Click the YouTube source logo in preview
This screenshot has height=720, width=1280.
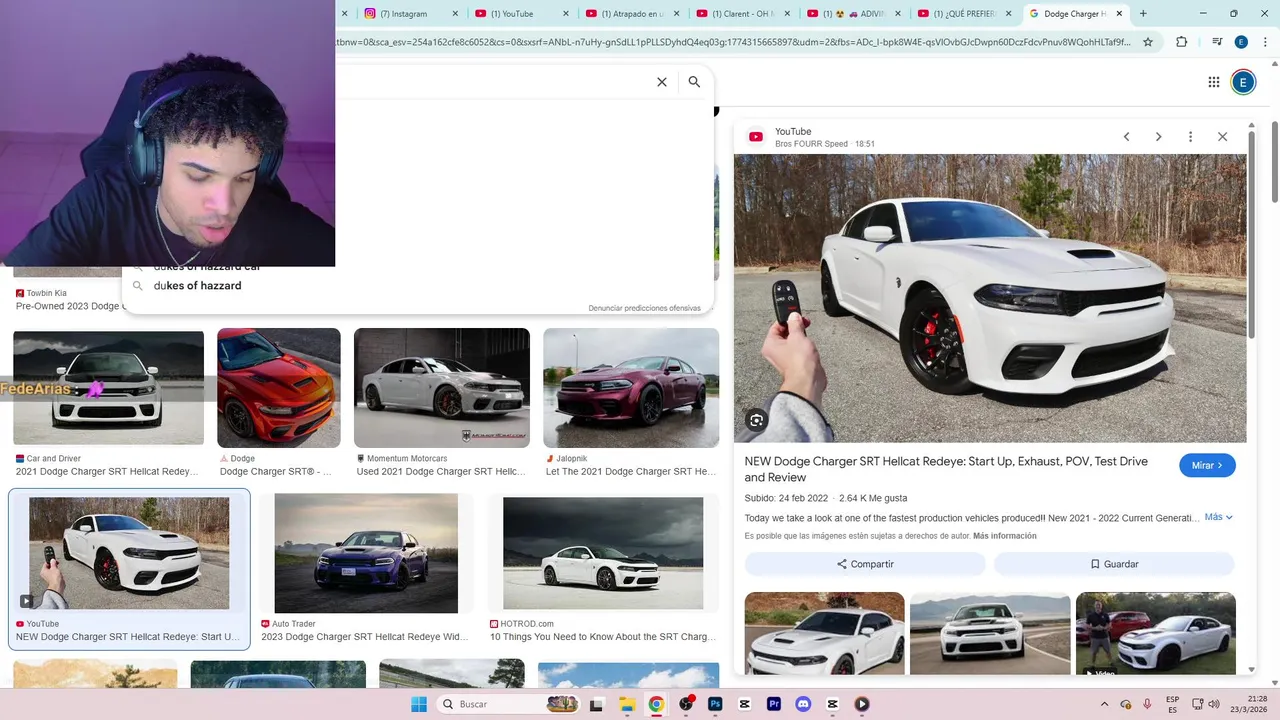coord(756,137)
